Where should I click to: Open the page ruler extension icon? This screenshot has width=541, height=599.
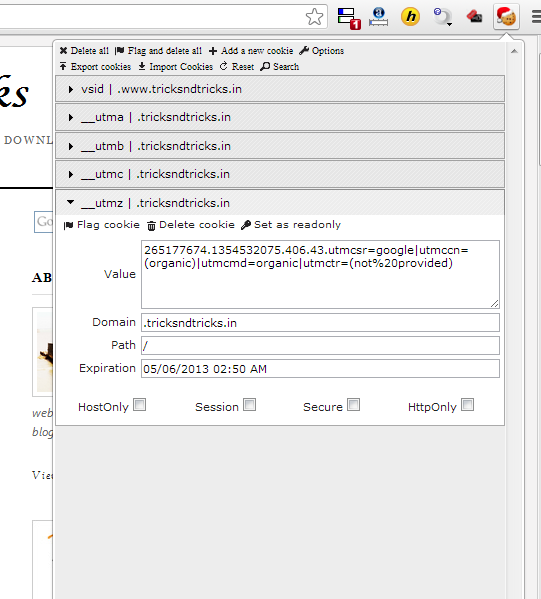(x=378, y=17)
